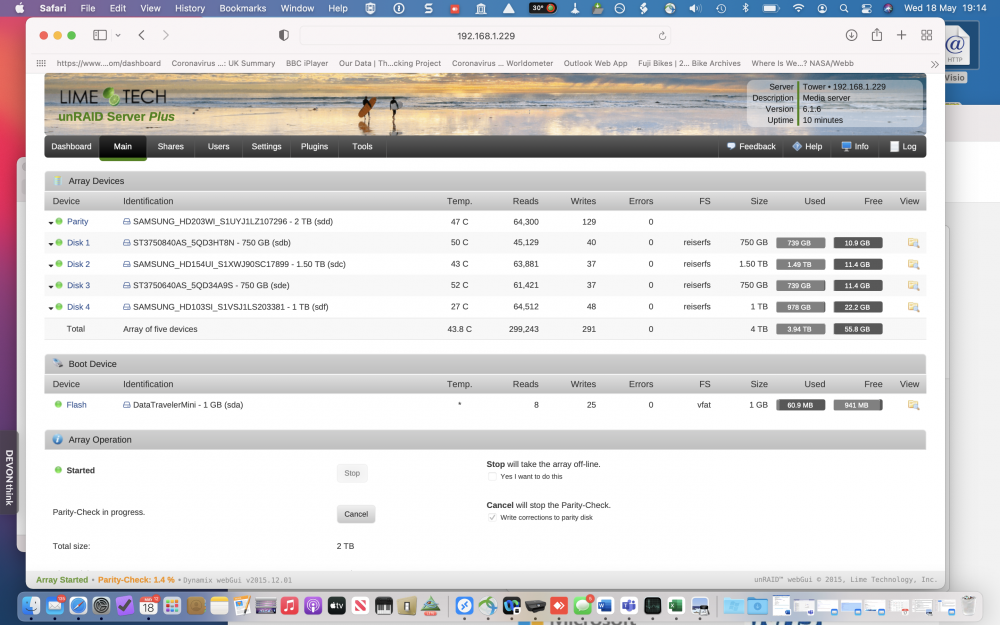Click the drive icon beside SAMSUNG_HD203WI parity identification
This screenshot has height=625, width=1000.
126,222
